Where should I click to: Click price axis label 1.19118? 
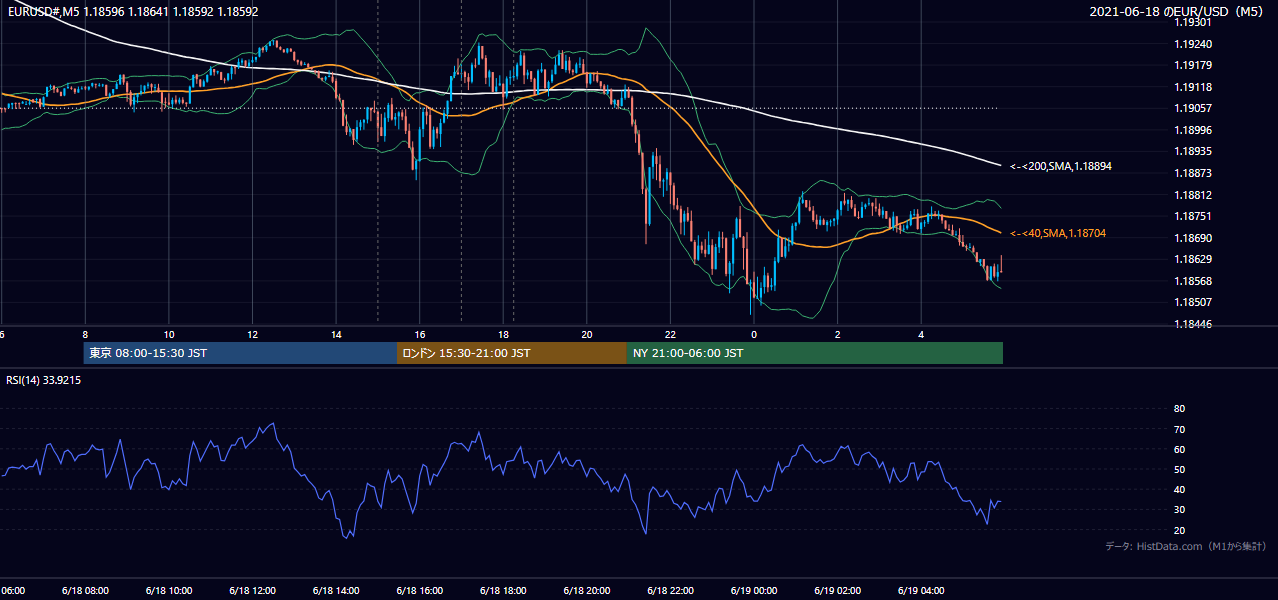click(x=1192, y=87)
